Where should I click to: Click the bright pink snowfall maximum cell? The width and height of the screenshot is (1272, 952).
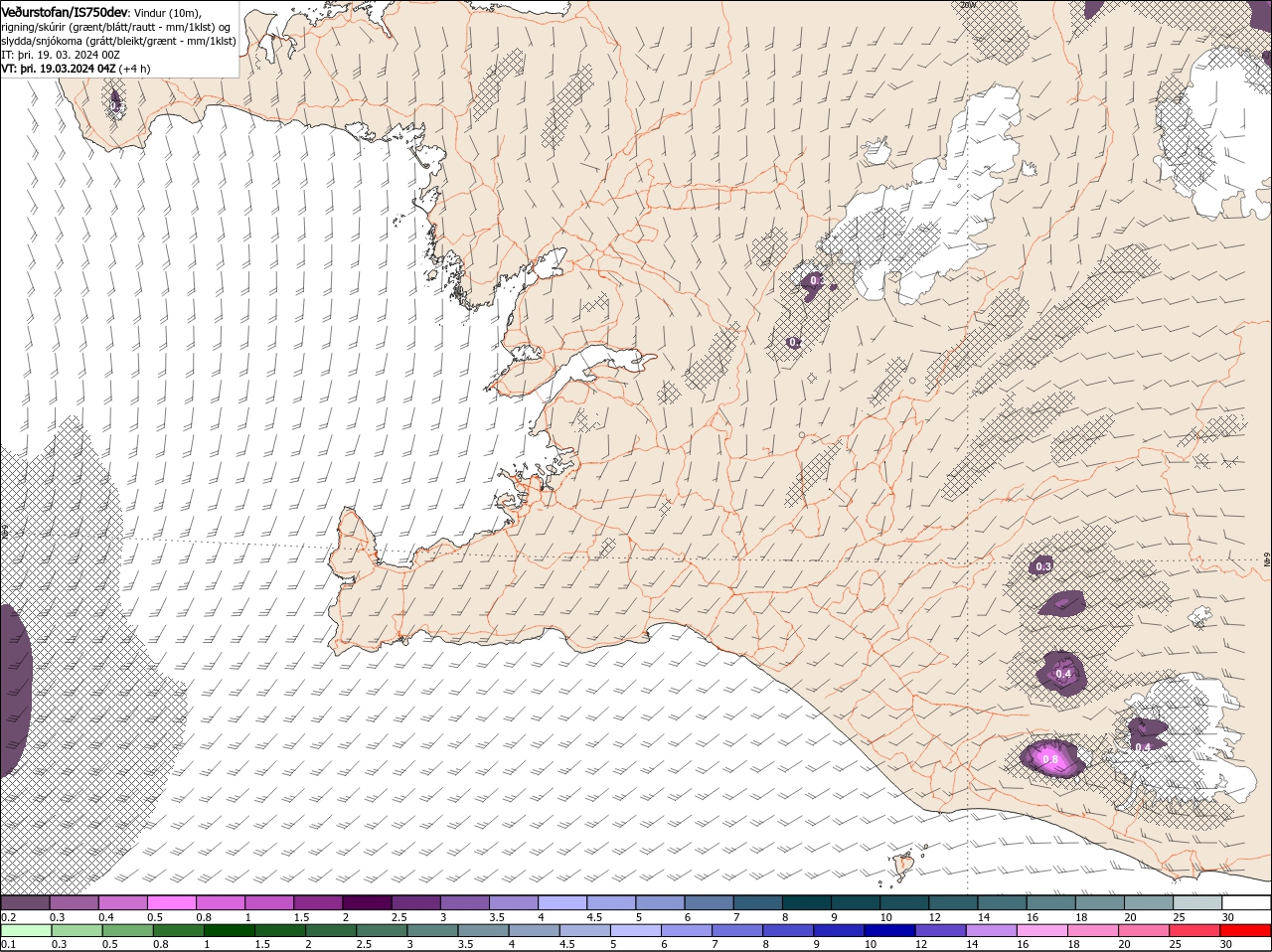click(1053, 759)
